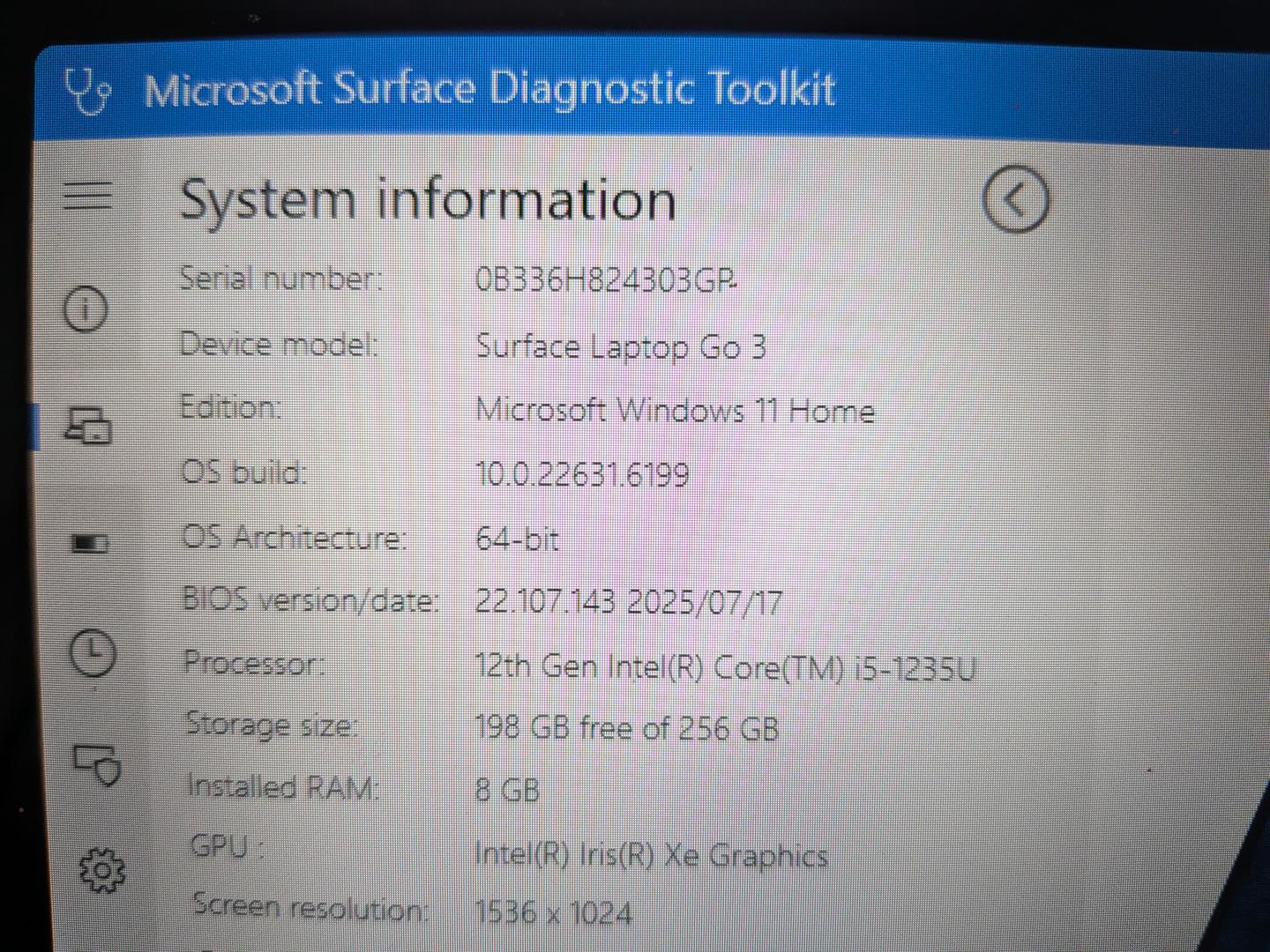Click the System information heading
The width and height of the screenshot is (1270, 952).
pos(428,199)
